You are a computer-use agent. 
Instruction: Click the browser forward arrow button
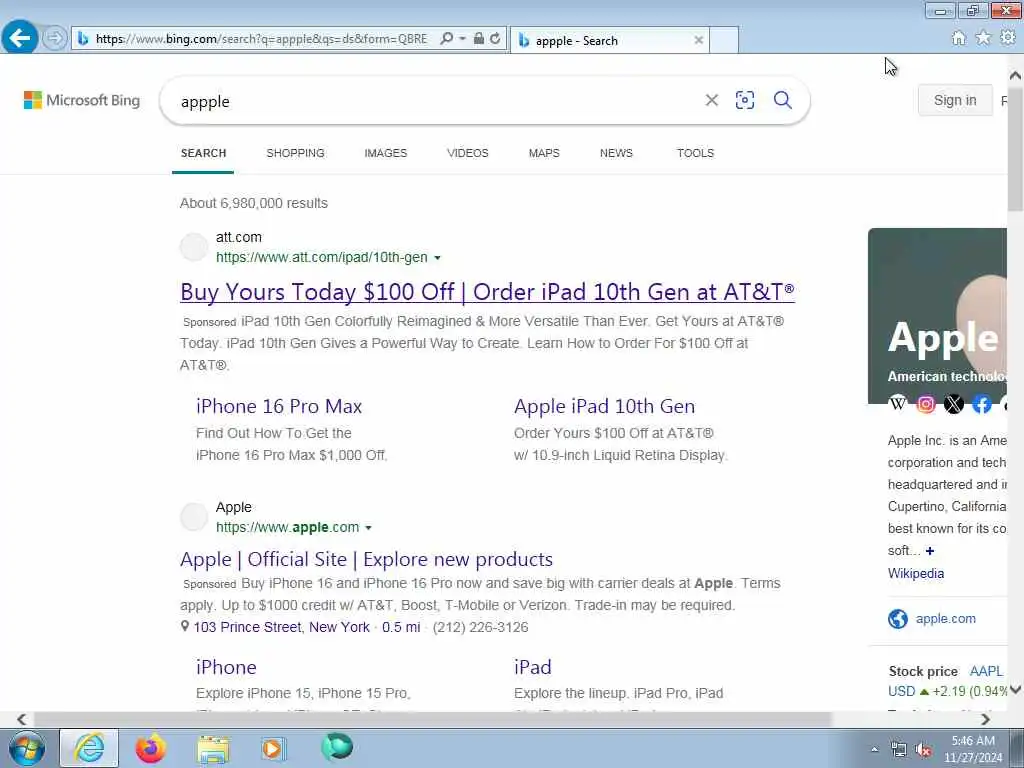[x=55, y=38]
